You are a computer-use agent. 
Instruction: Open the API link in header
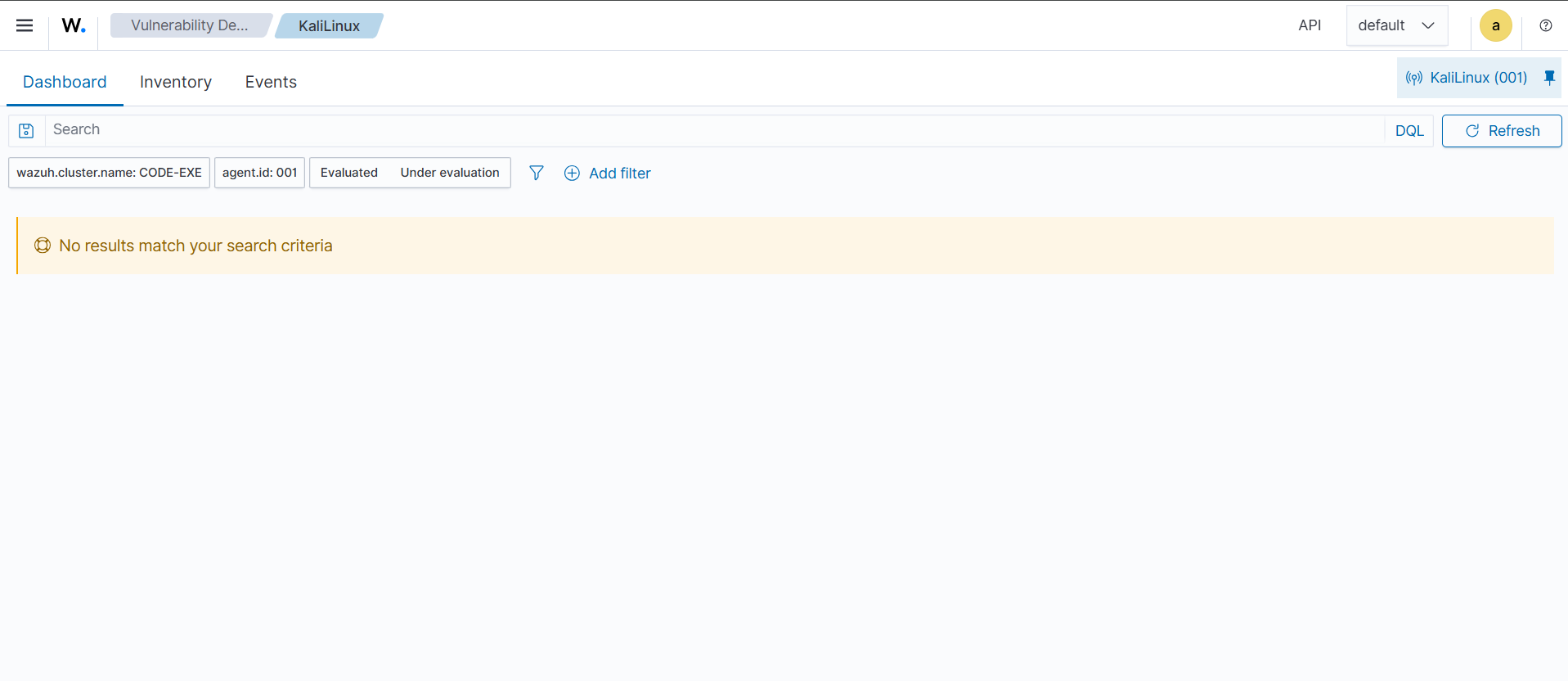coord(1310,25)
